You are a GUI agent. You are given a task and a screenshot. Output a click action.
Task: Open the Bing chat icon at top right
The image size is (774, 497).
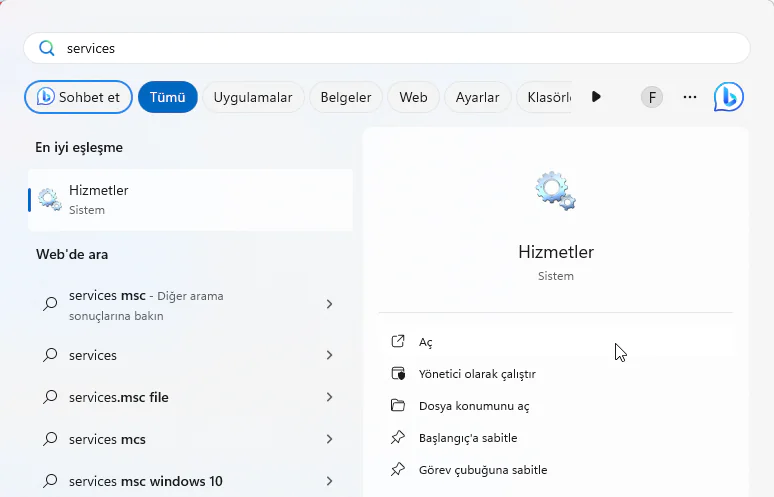tap(729, 97)
